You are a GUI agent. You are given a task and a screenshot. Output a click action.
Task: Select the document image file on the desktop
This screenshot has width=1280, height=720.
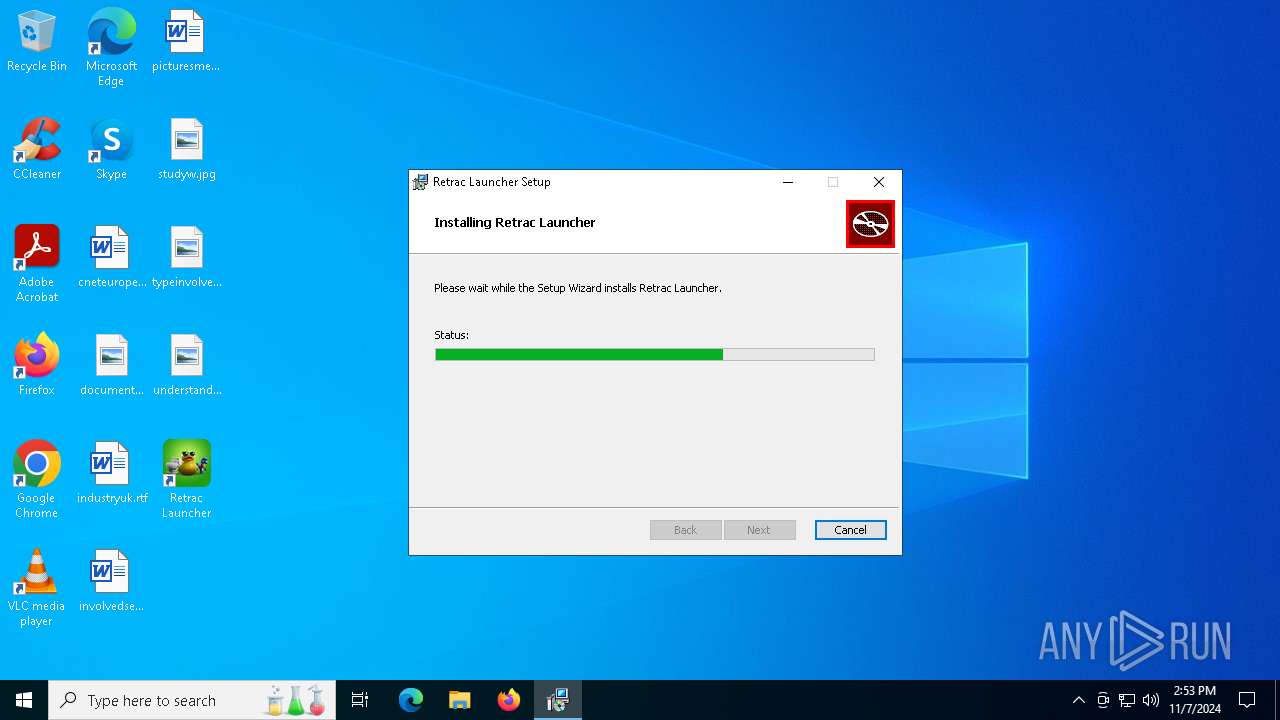coord(111,366)
